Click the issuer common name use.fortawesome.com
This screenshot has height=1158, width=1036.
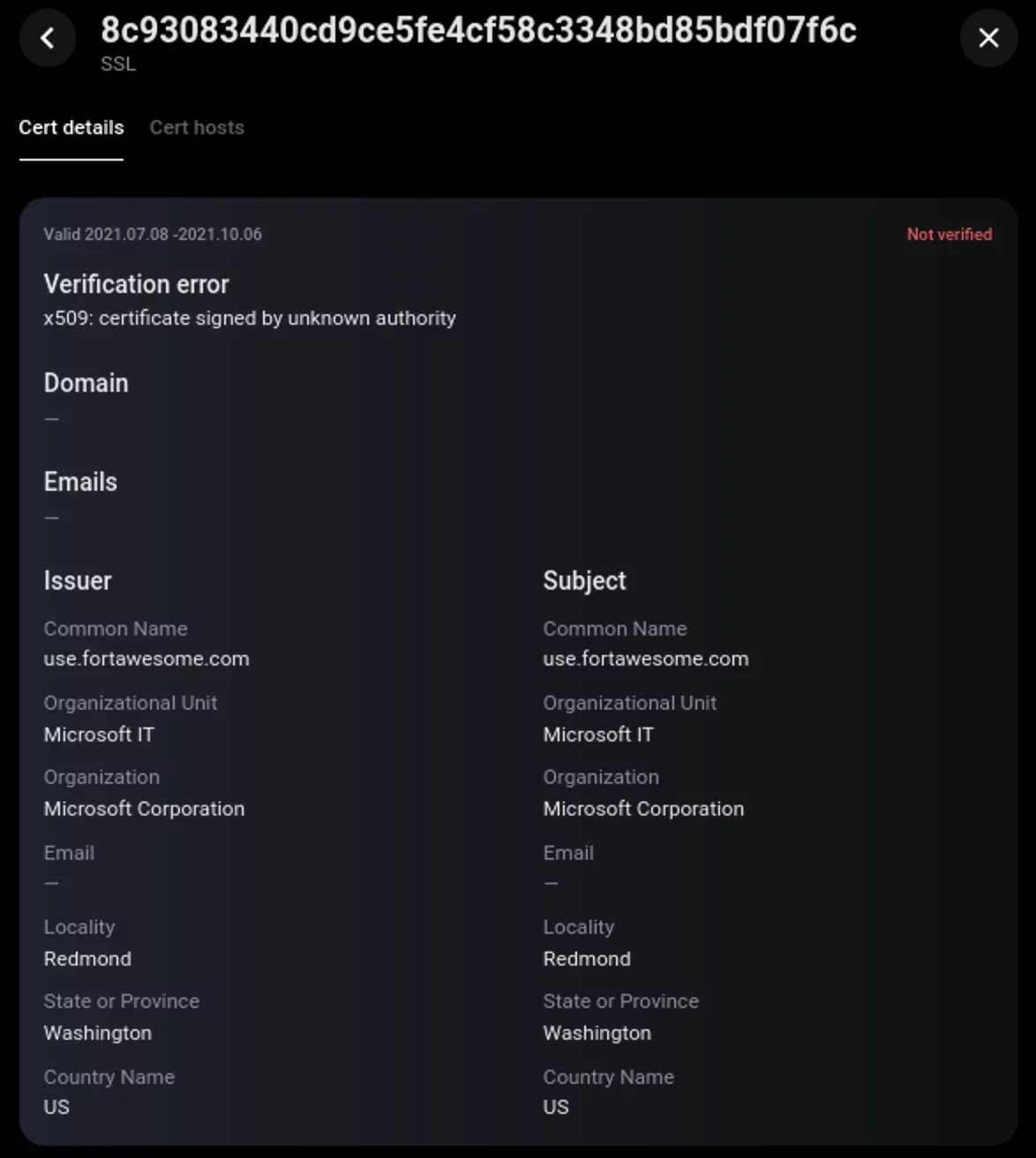(146, 658)
